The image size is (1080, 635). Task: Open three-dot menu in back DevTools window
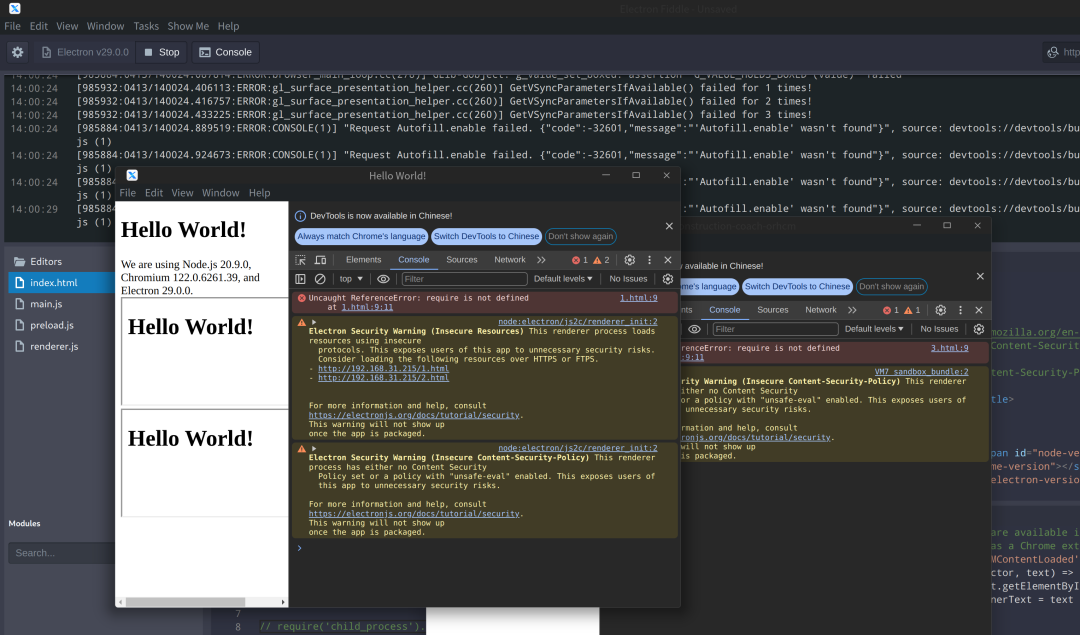pos(960,310)
